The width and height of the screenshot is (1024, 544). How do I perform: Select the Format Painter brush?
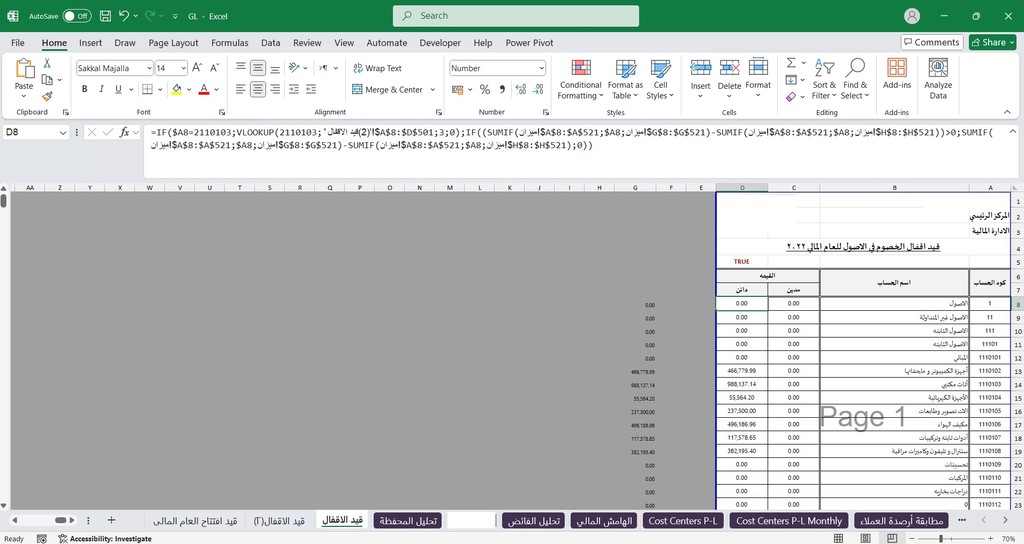point(47,96)
